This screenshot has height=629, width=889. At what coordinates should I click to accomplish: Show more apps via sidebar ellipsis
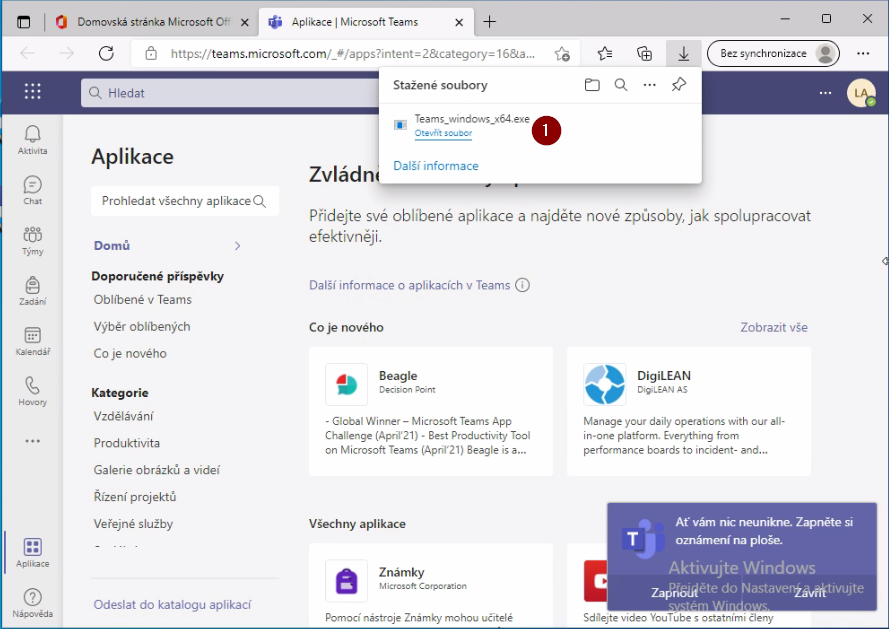(x=32, y=441)
